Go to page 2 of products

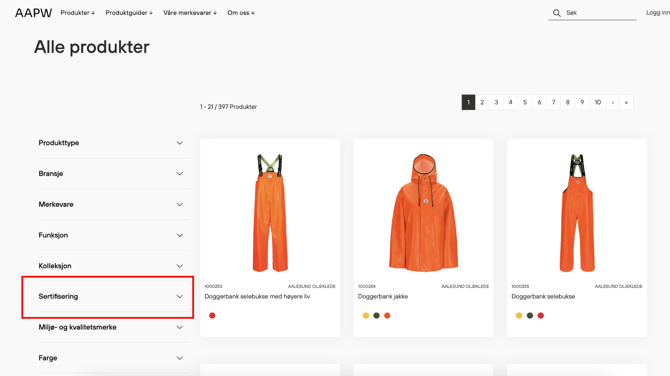point(482,102)
